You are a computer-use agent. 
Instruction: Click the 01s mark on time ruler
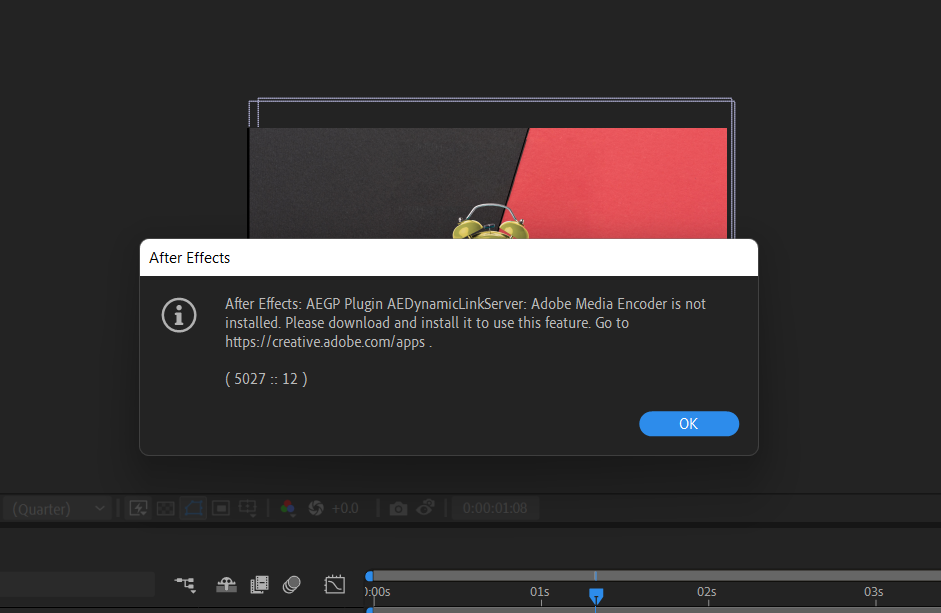540,592
